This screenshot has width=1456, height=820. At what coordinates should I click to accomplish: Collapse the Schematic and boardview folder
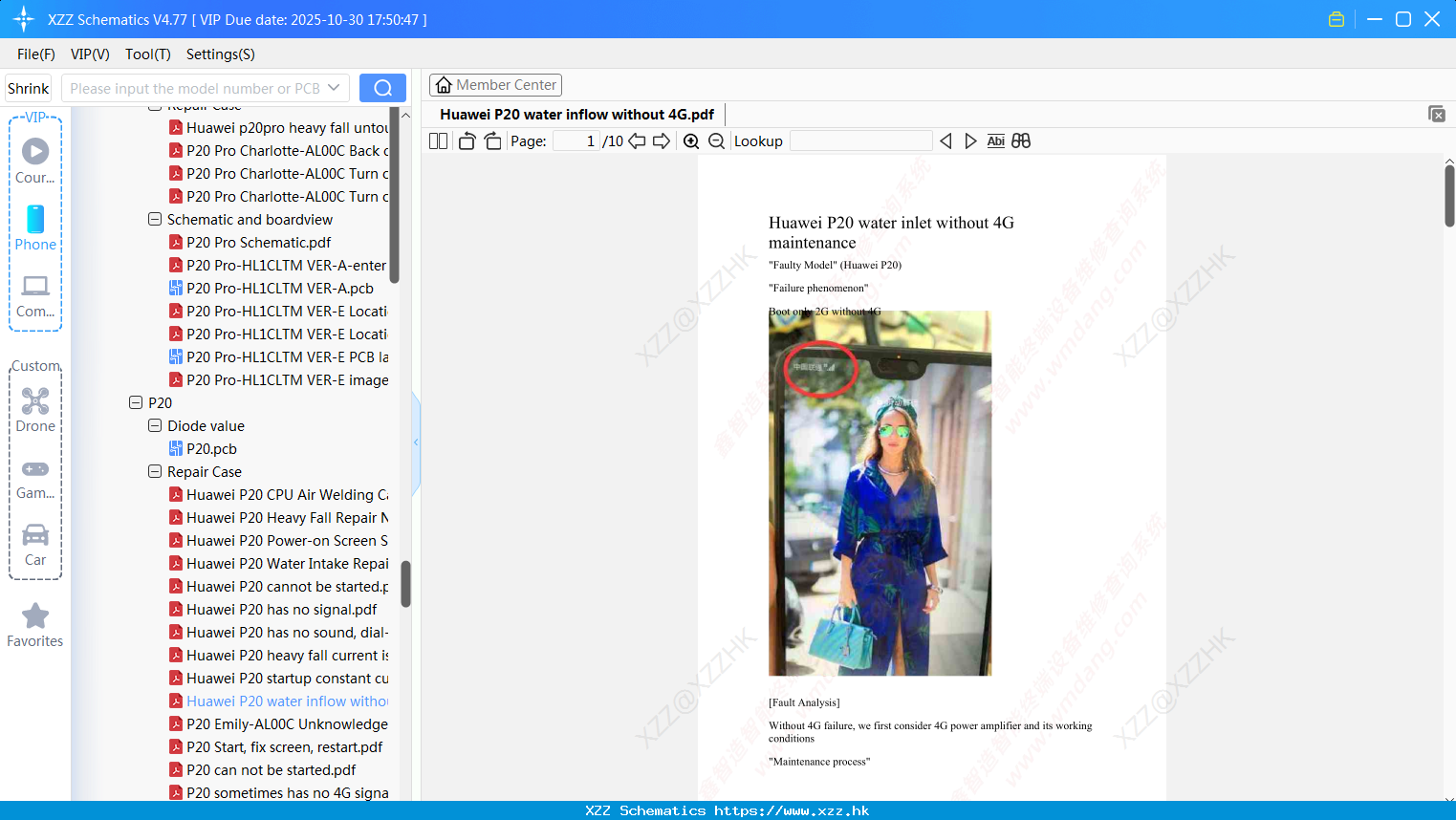(x=155, y=219)
